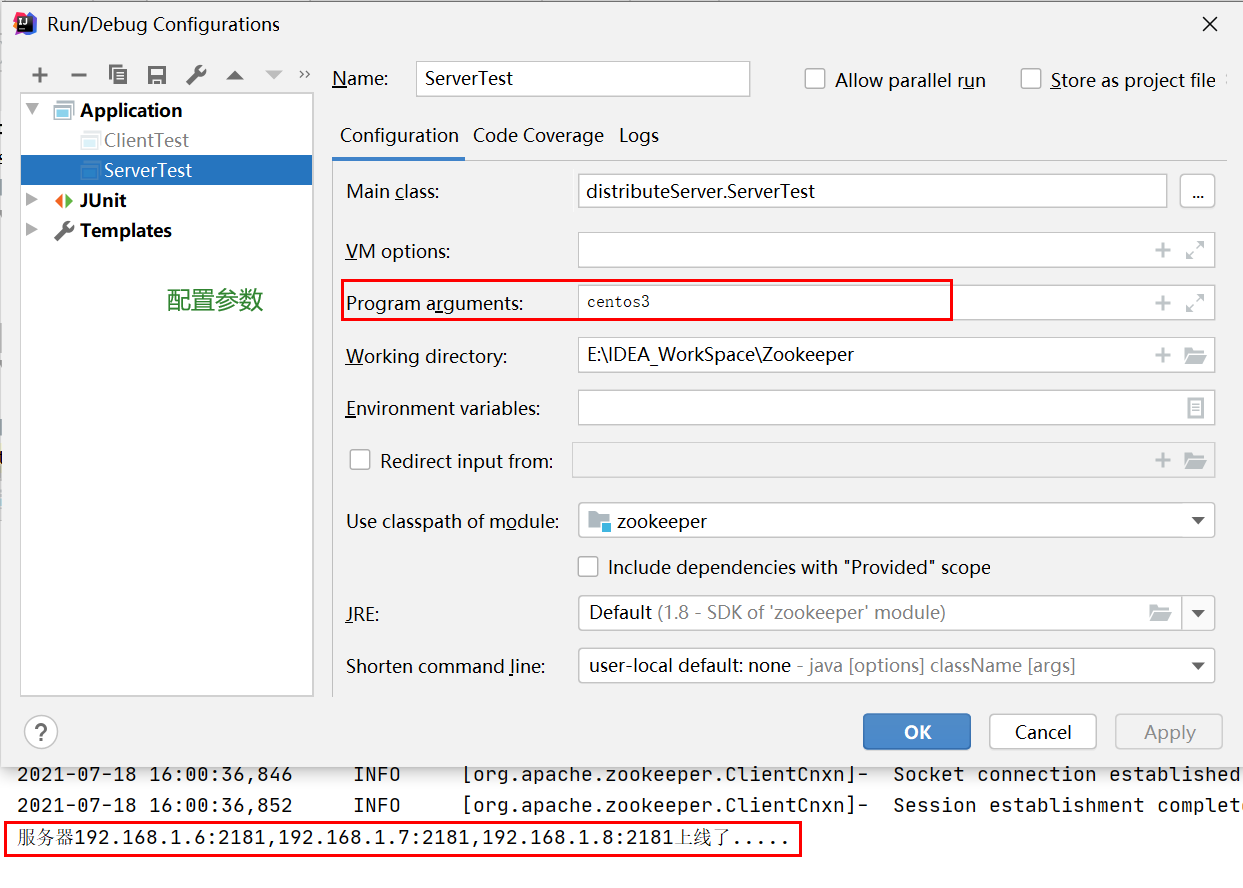Image resolution: width=1243 pixels, height=888 pixels.
Task: Insert macro in Working directory plus icon
Action: point(1163,355)
